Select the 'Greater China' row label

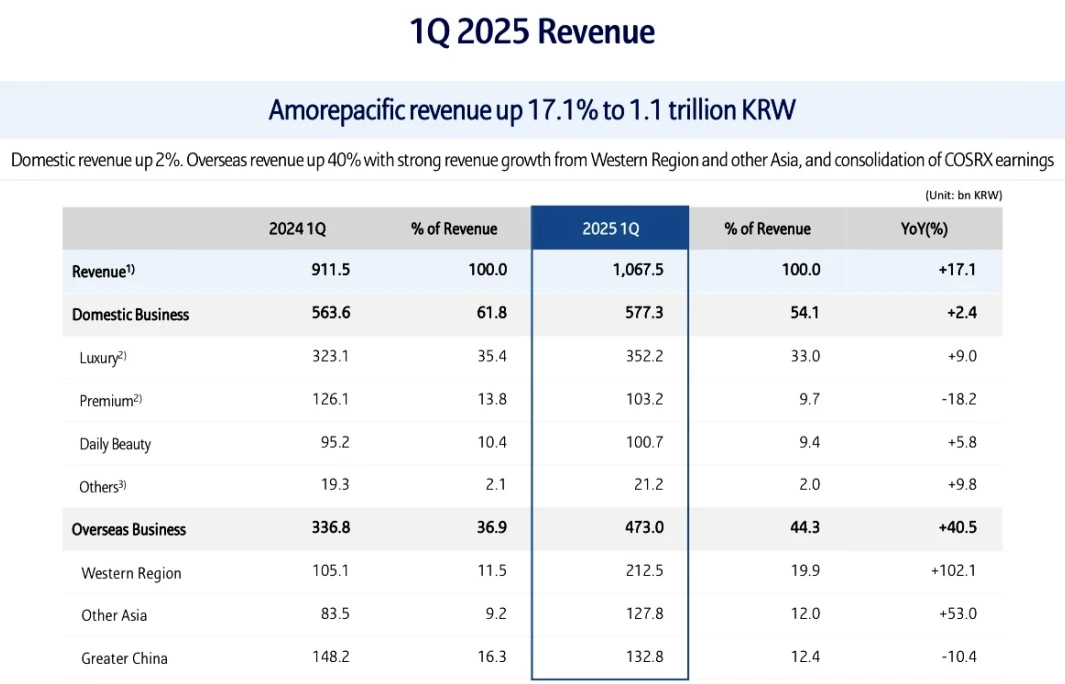[x=124, y=659]
